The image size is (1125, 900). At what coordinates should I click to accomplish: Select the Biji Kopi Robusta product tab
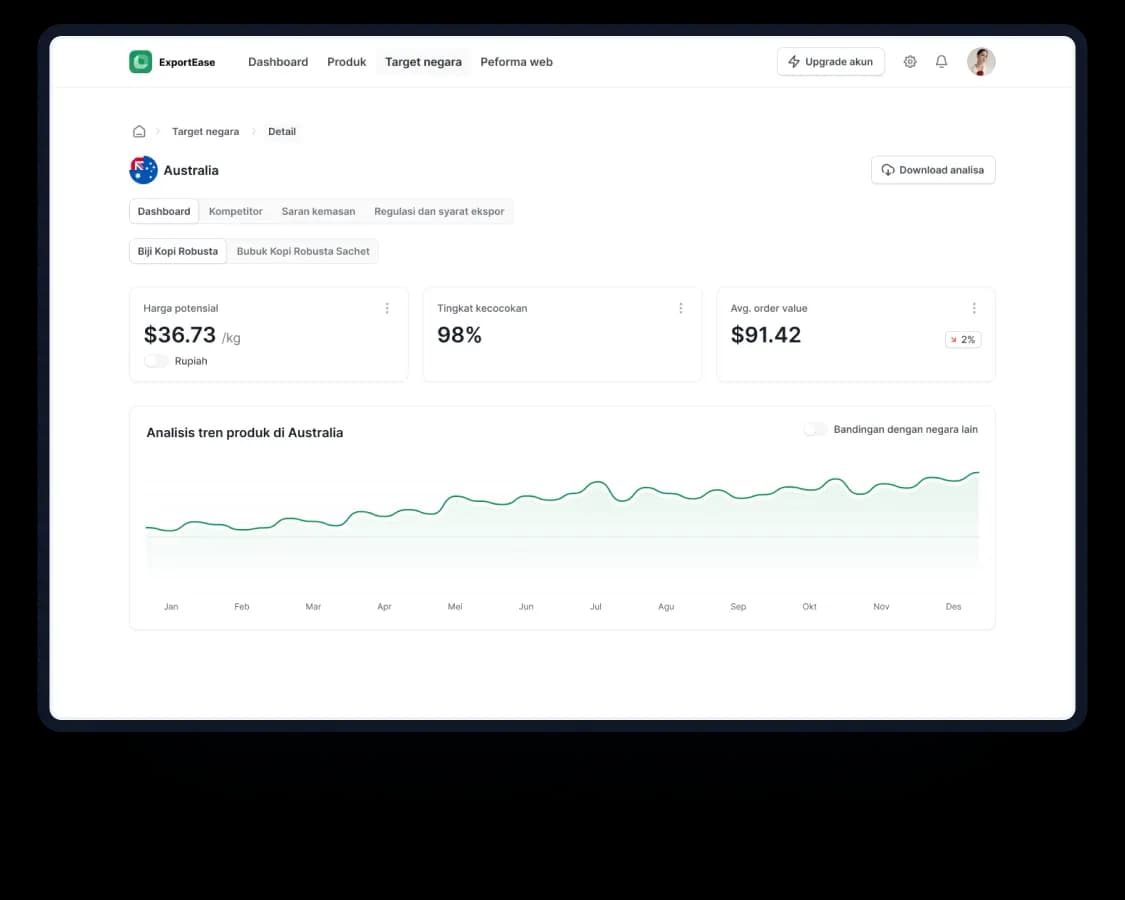pos(178,251)
